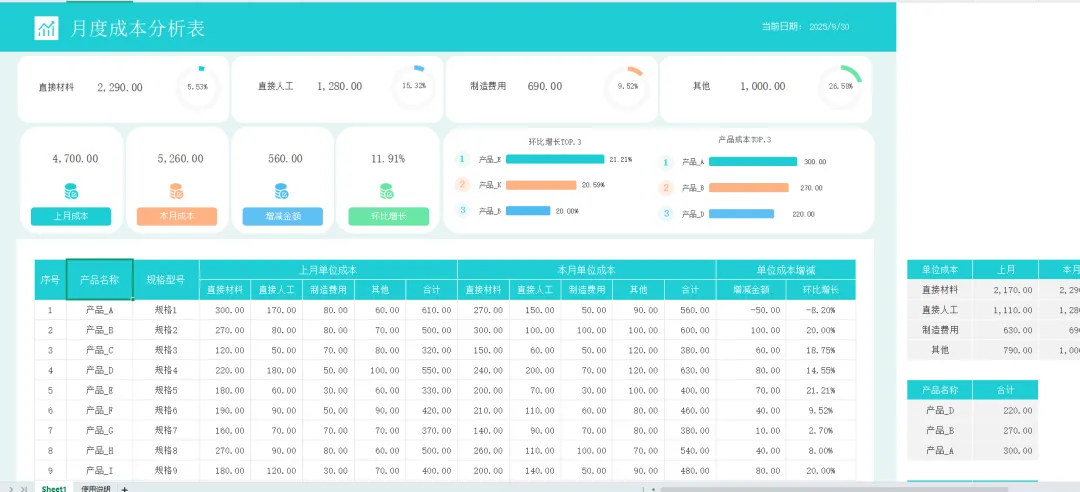1080x492 pixels.
Task: Click the blue 220.00 bar for 产品_D
Action: click(x=741, y=214)
